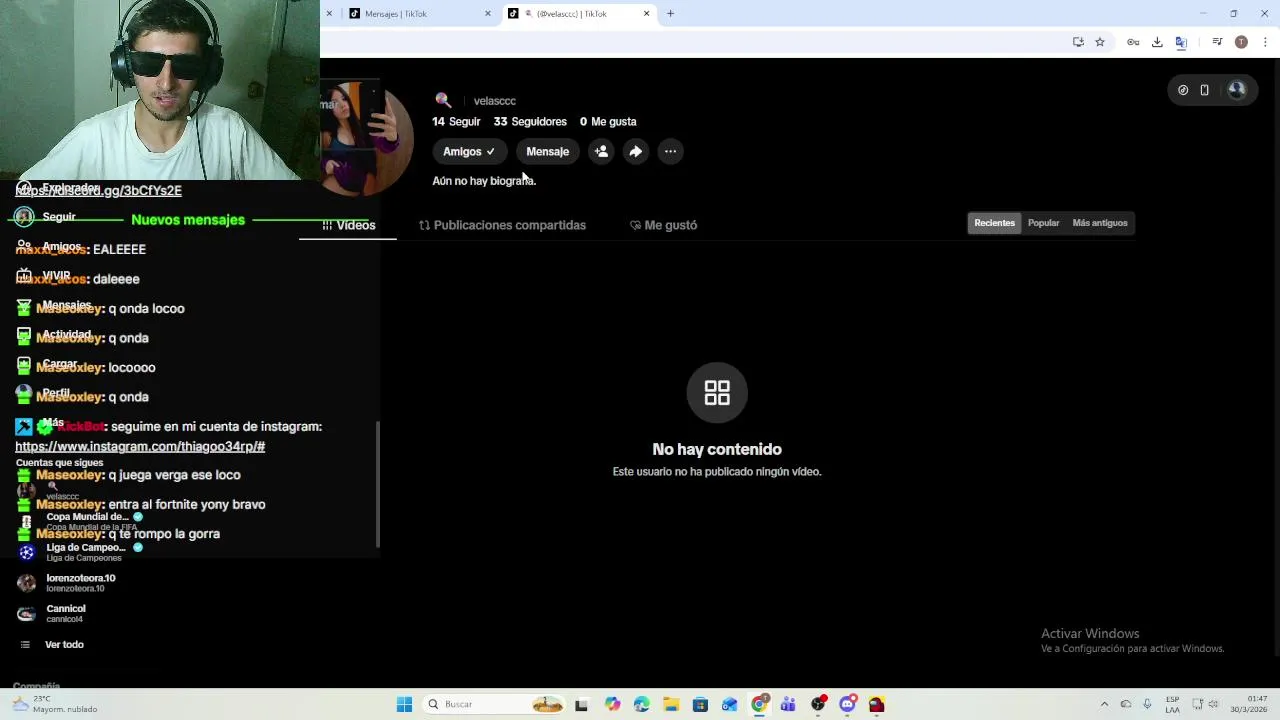The width and height of the screenshot is (1280, 720).
Task: Click the Mensaje button on velasccc profile
Action: click(547, 152)
